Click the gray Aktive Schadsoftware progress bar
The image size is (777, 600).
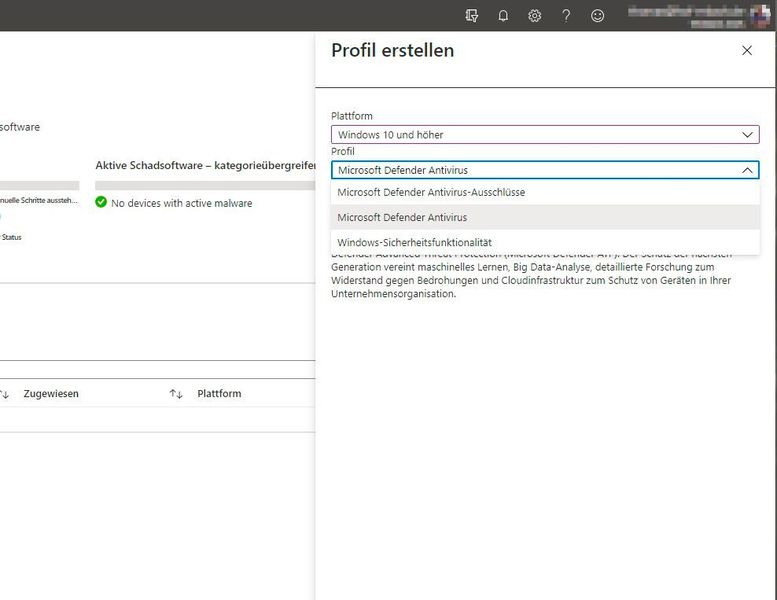tap(205, 185)
